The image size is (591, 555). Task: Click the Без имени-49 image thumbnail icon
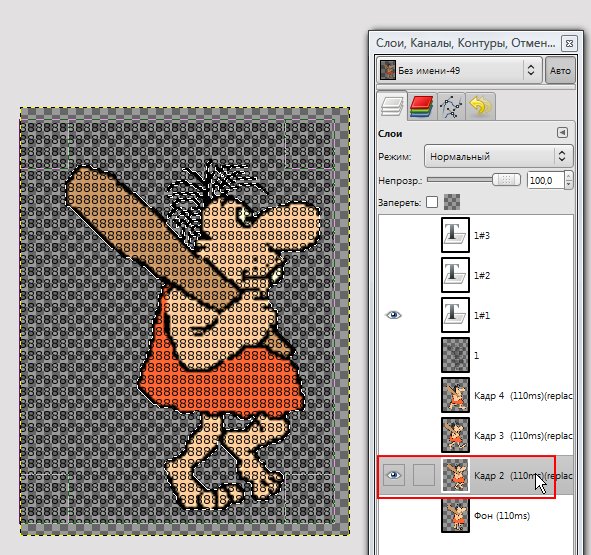(x=387, y=70)
